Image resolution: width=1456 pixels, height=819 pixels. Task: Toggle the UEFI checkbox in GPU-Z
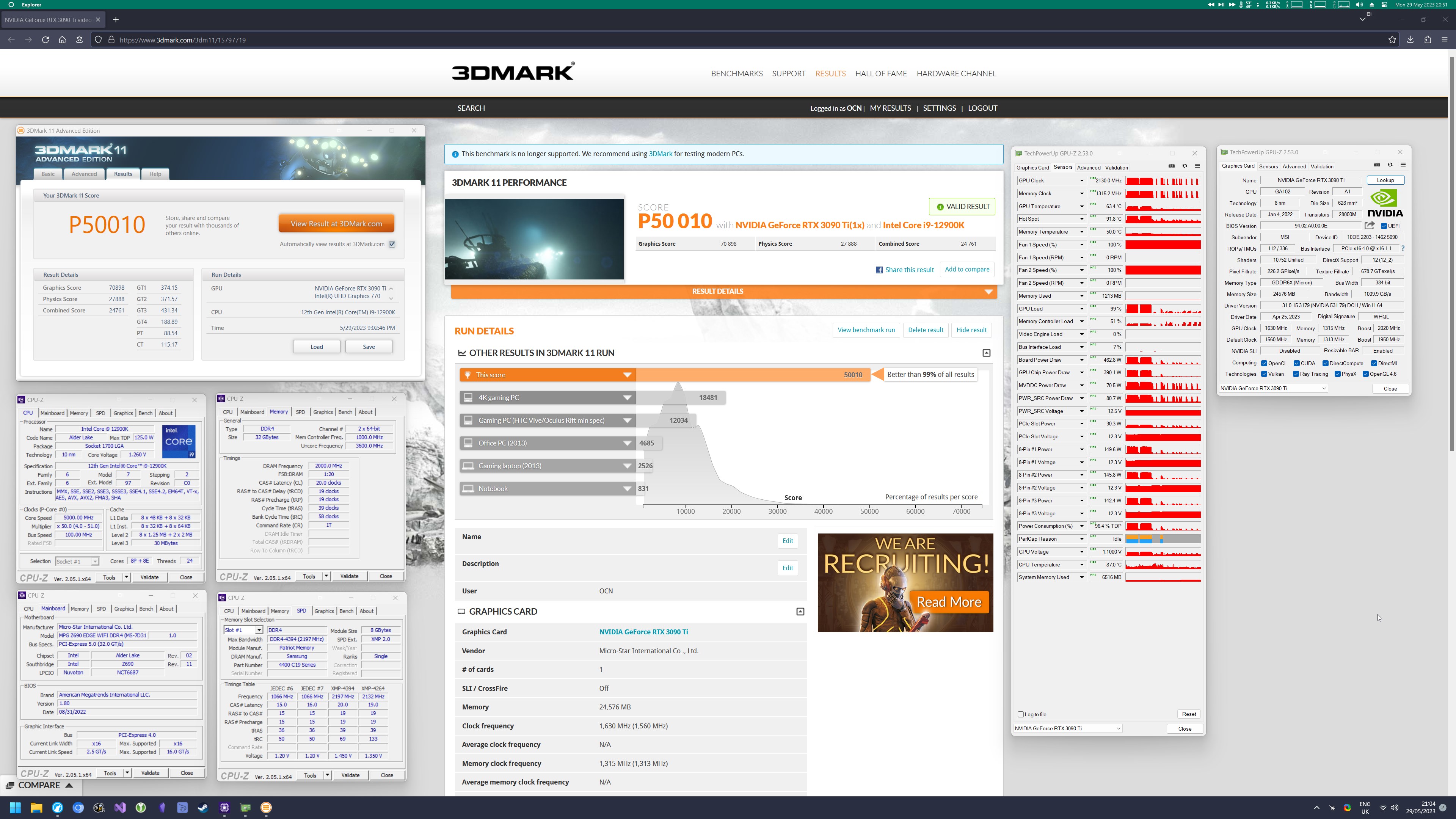pyautogui.click(x=1384, y=226)
